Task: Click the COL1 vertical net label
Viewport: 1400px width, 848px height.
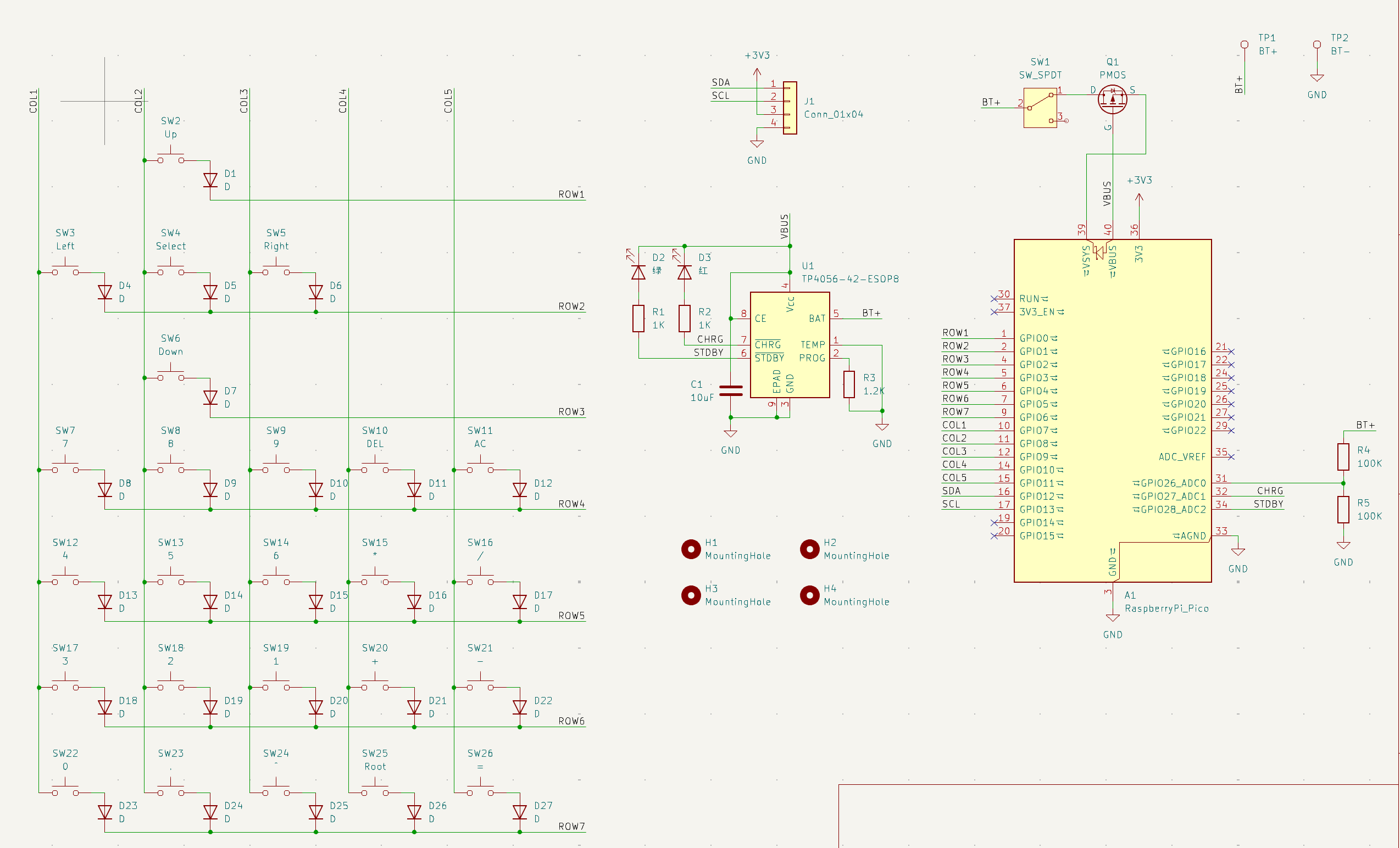Action: [34, 101]
